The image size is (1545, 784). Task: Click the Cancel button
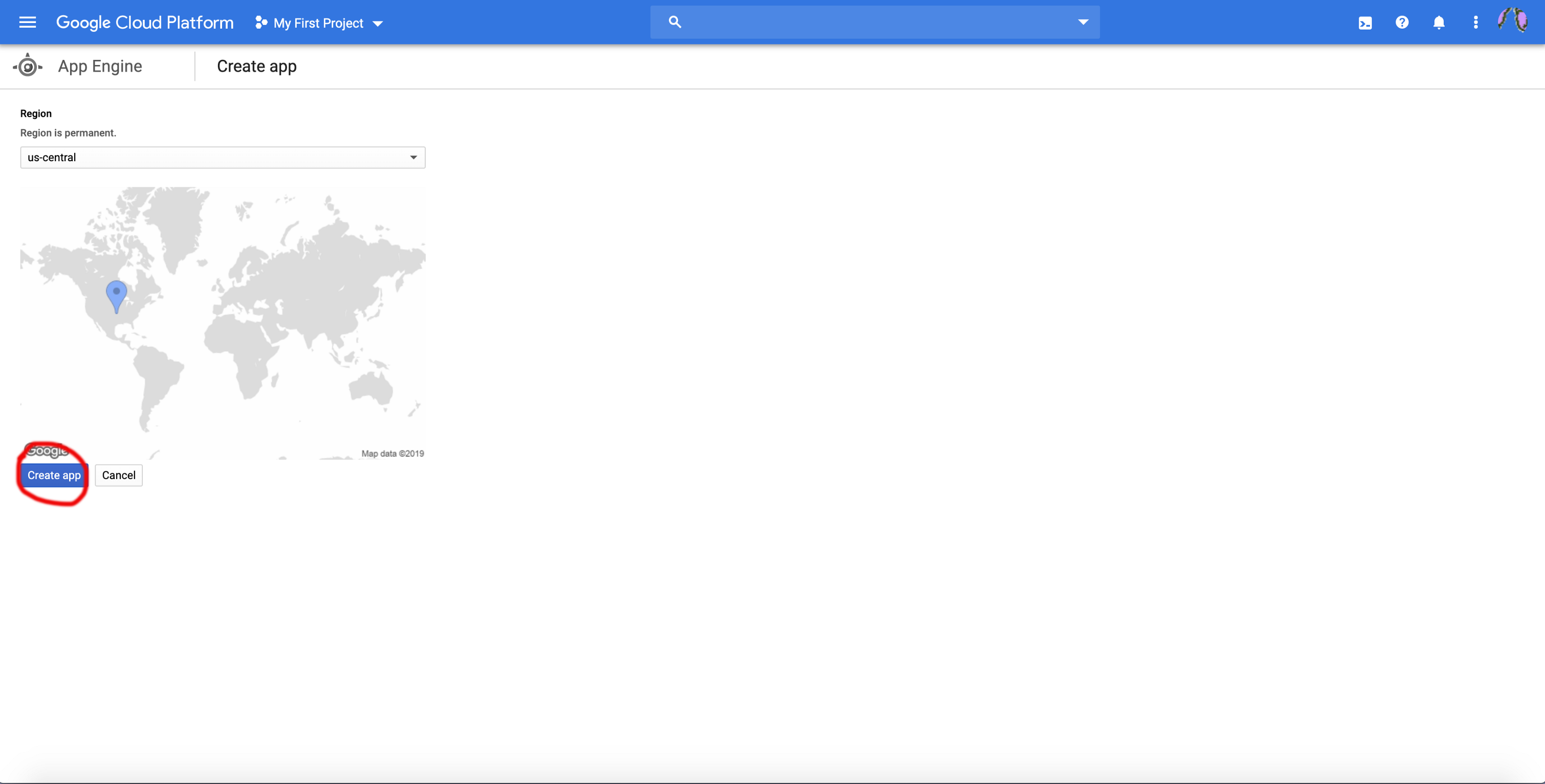[x=119, y=475]
